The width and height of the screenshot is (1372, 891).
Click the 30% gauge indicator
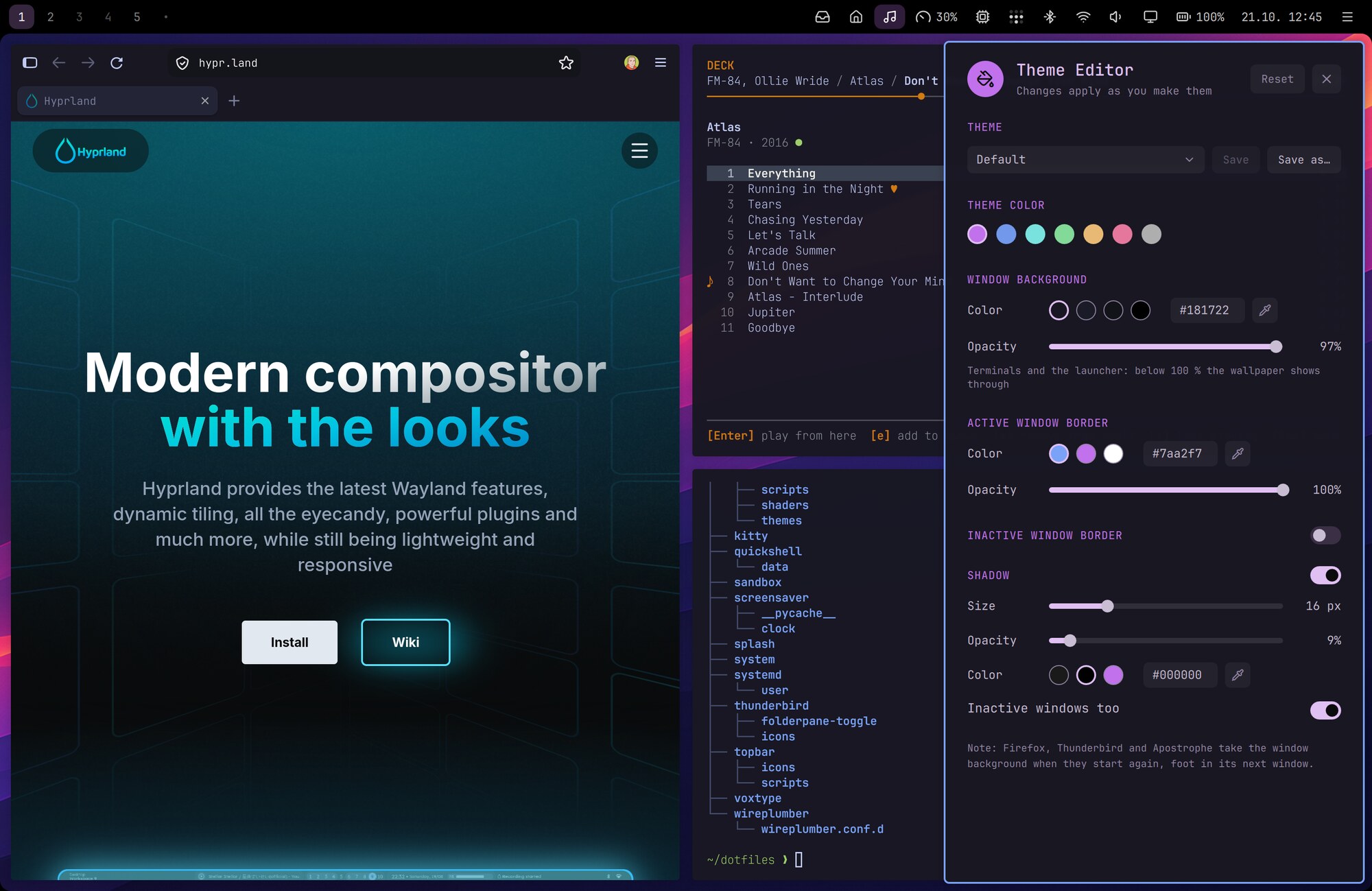(937, 17)
